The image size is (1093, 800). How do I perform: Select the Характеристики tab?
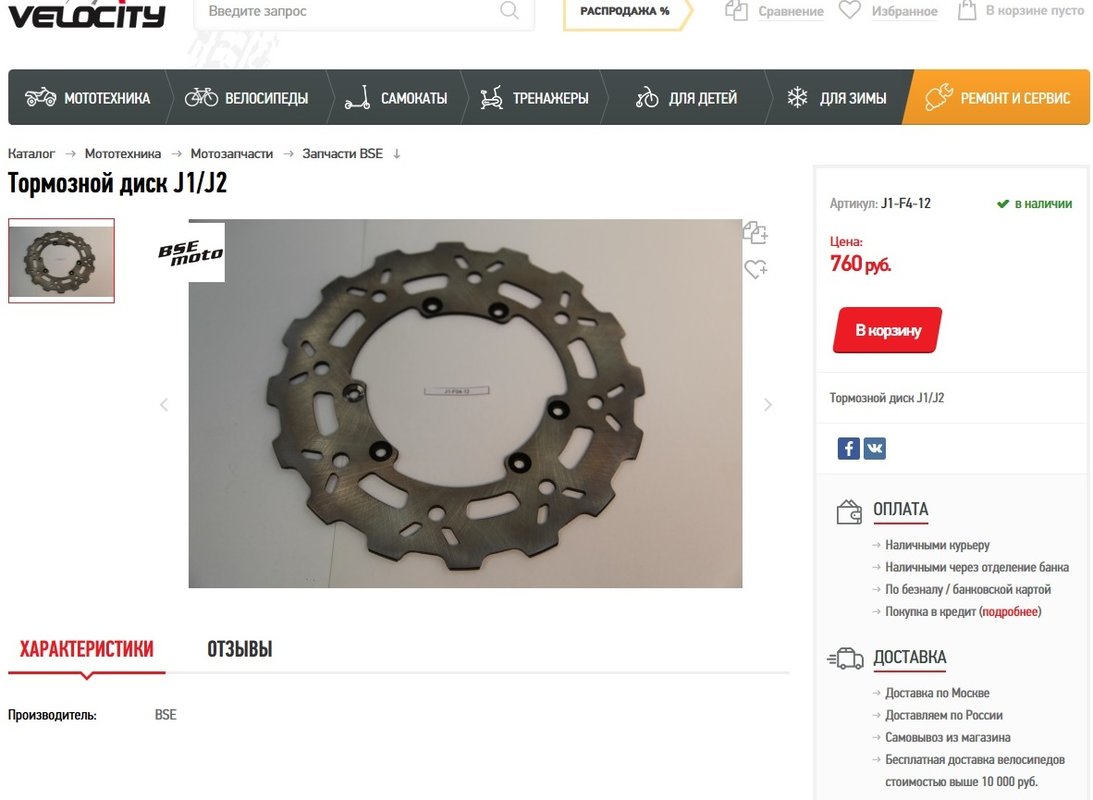tap(86, 649)
